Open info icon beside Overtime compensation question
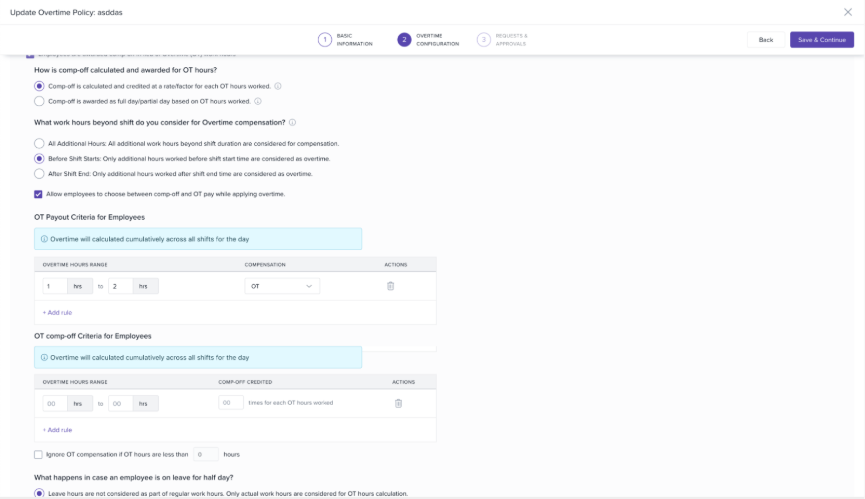Image resolution: width=865 pixels, height=499 pixels. [292, 122]
